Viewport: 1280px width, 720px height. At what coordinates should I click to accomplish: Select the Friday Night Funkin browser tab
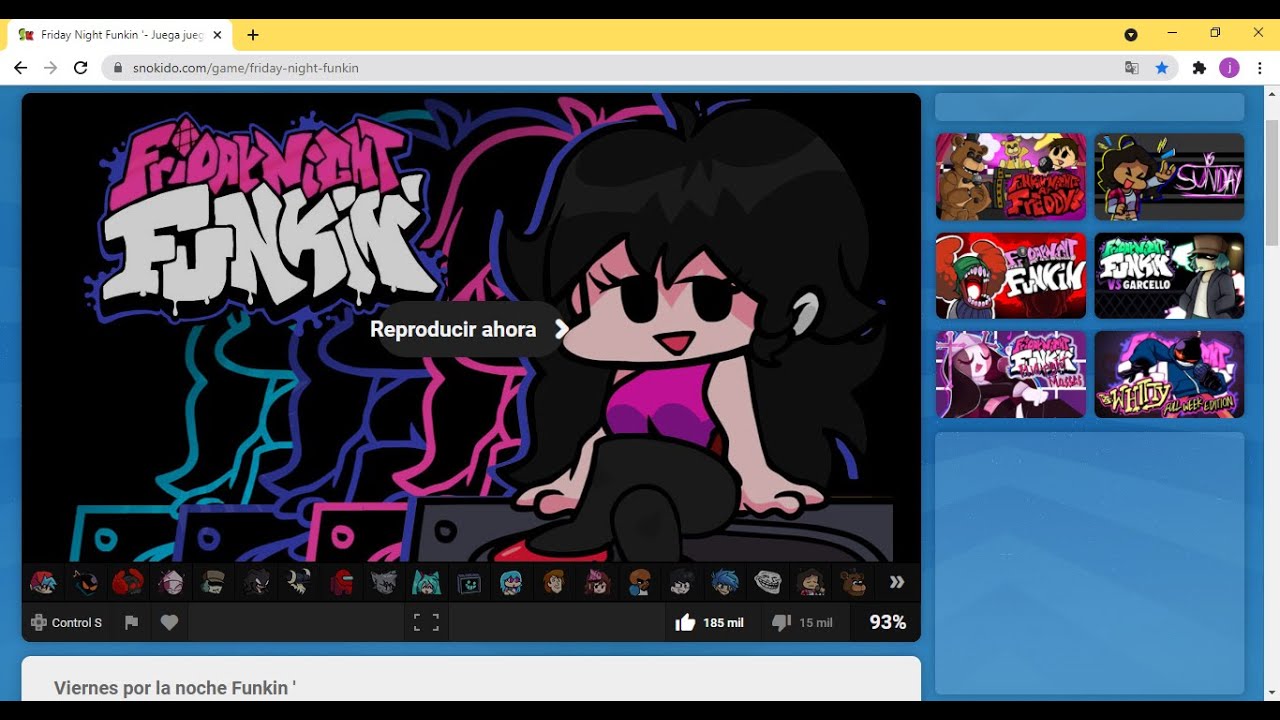click(x=120, y=34)
